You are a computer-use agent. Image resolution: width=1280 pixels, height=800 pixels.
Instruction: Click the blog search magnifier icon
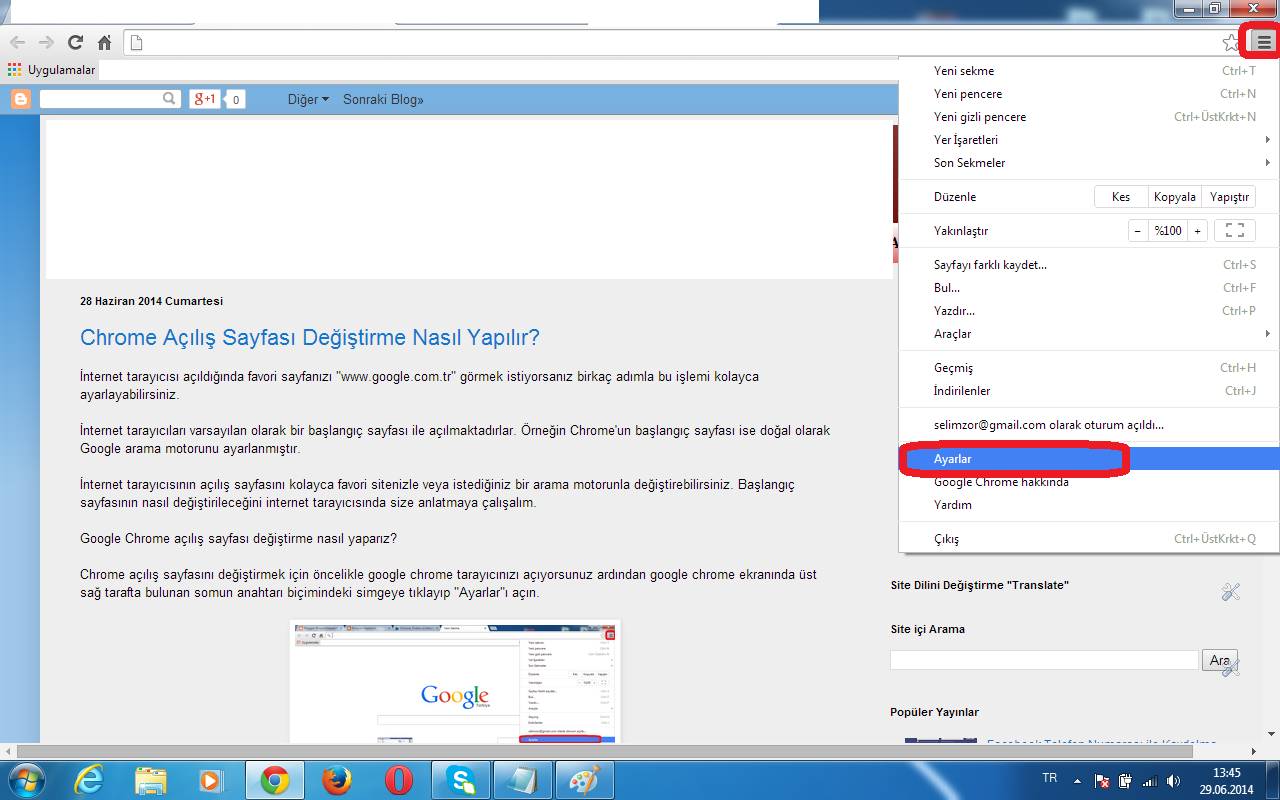coord(168,98)
